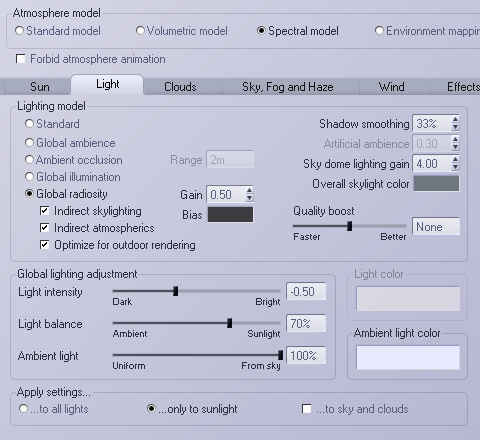Enable Forbid atmosphere animation checkbox
Viewport: 480px width, 440px height.
pos(21,59)
